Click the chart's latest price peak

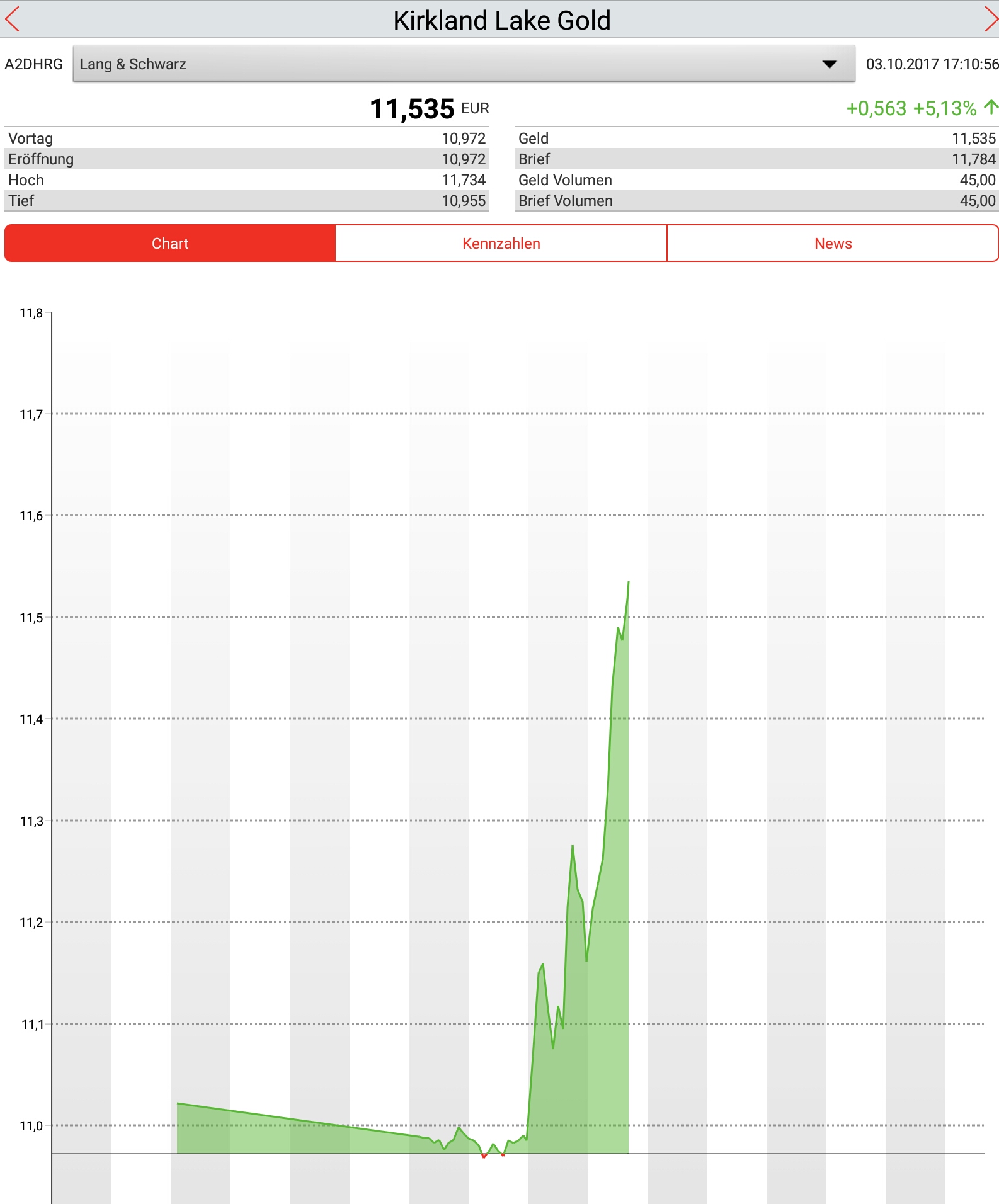[628, 583]
